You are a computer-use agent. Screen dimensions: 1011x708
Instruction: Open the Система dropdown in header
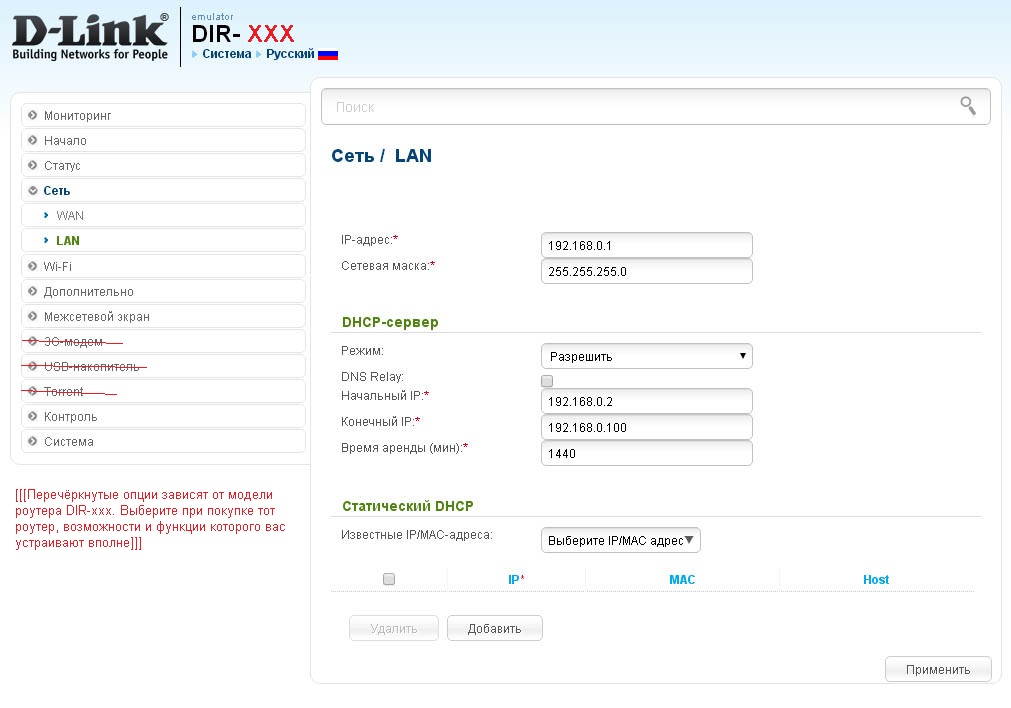click(x=226, y=54)
